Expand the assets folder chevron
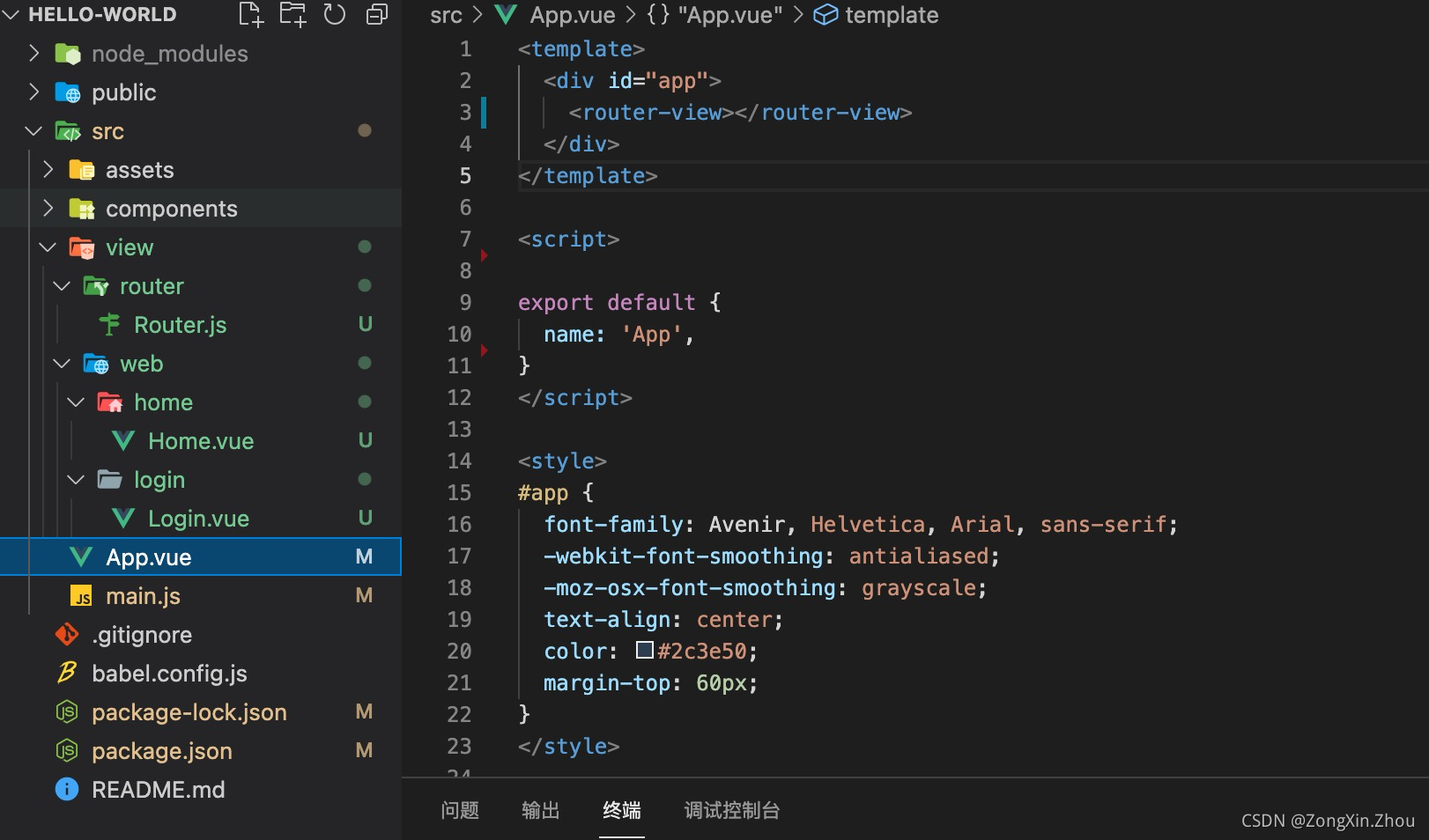 (x=48, y=170)
